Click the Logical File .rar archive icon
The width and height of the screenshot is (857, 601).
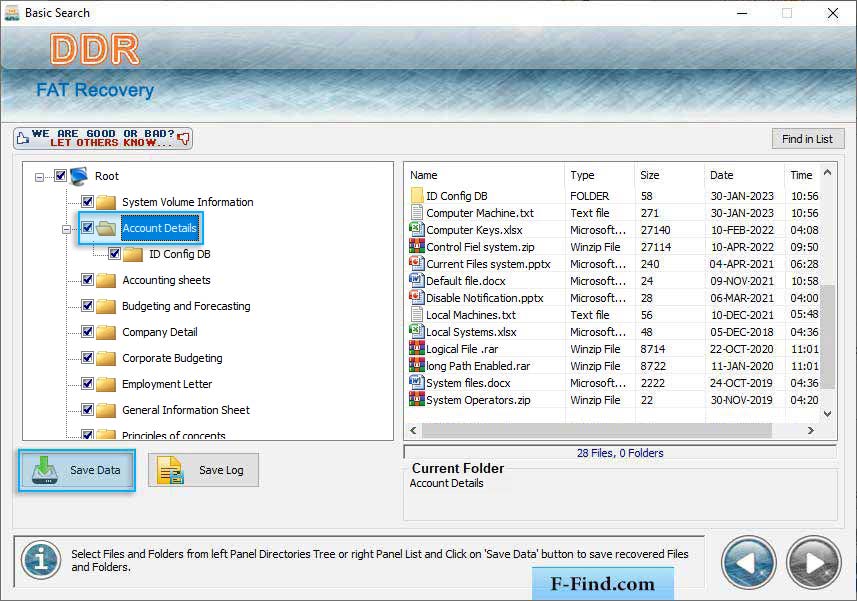pyautogui.click(x=416, y=347)
